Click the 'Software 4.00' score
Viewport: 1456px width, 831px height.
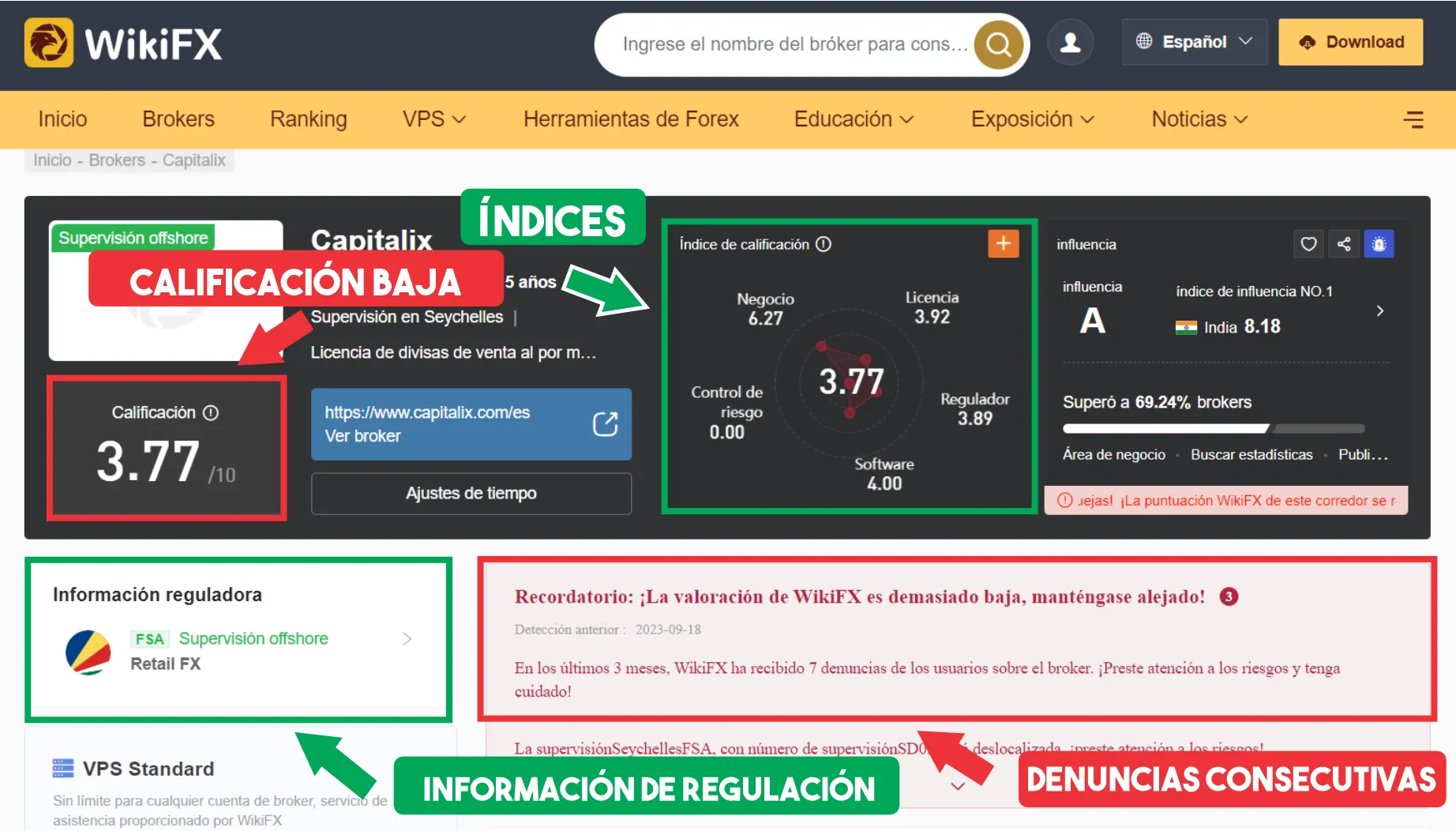[884, 474]
